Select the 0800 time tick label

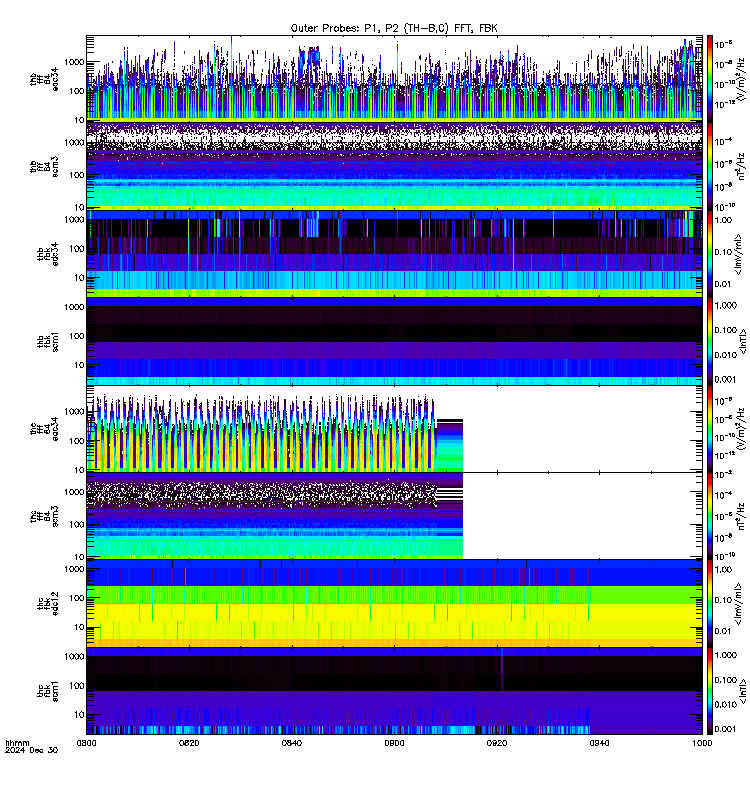pos(86,743)
